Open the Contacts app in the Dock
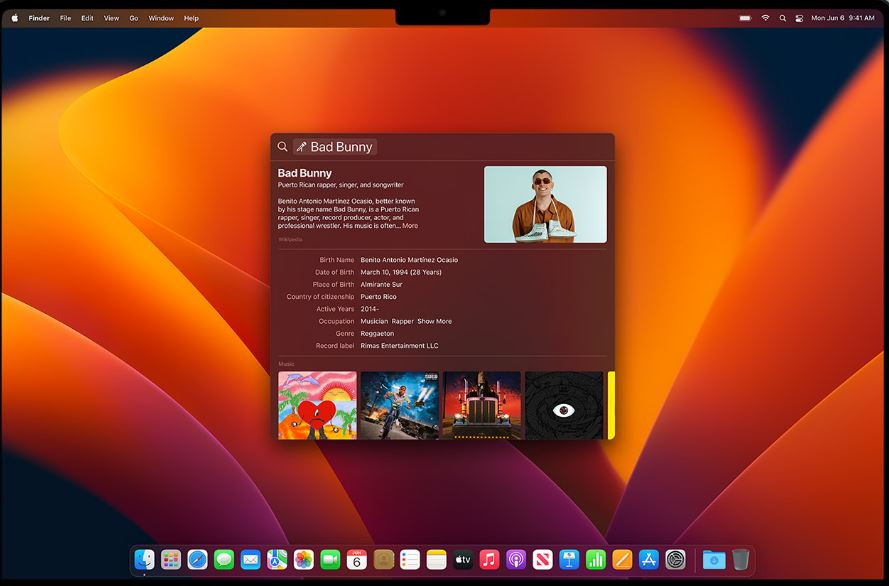Viewport: 889px width, 586px height. click(383, 560)
